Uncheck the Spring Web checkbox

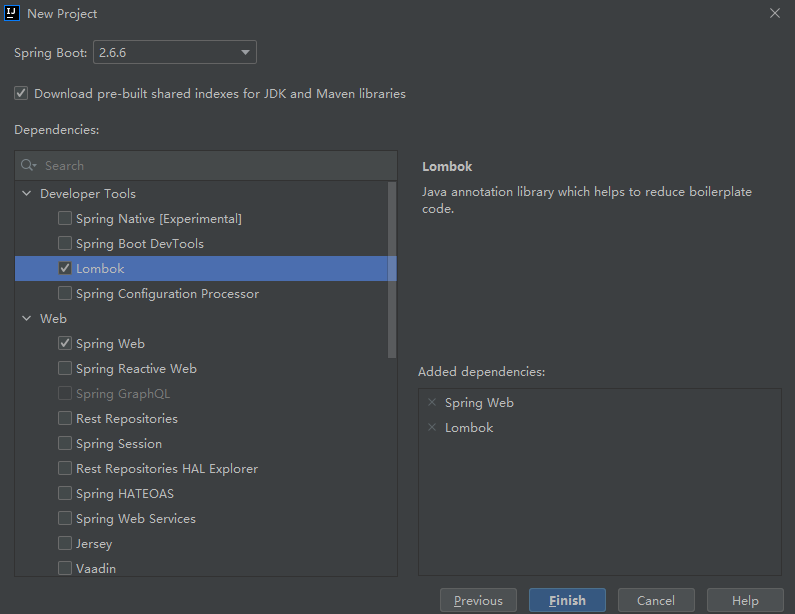tap(65, 343)
